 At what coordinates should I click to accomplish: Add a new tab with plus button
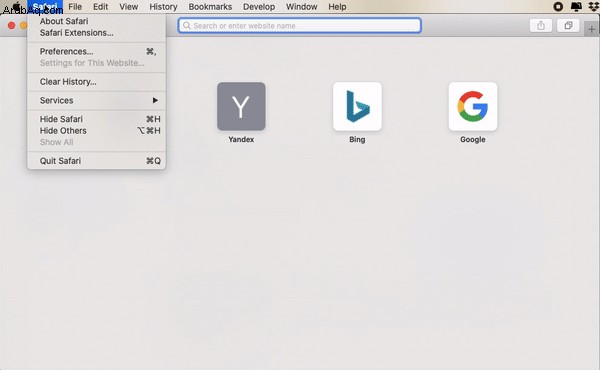592,29
